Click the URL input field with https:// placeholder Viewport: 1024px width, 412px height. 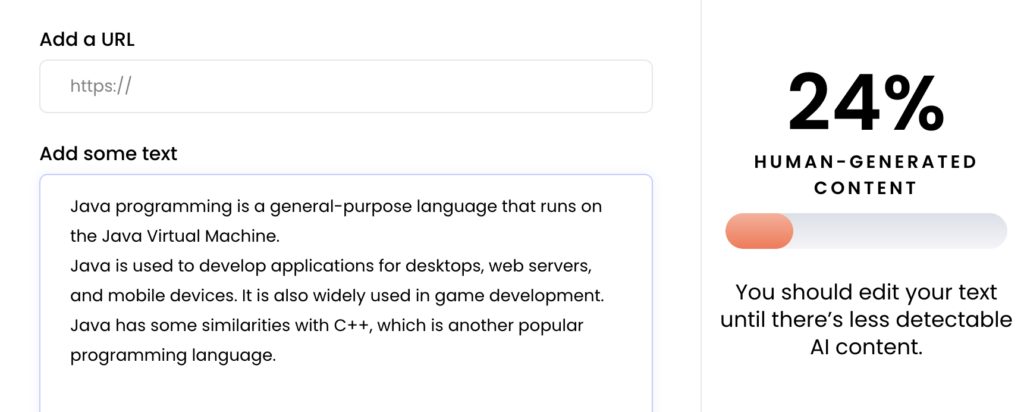345,86
